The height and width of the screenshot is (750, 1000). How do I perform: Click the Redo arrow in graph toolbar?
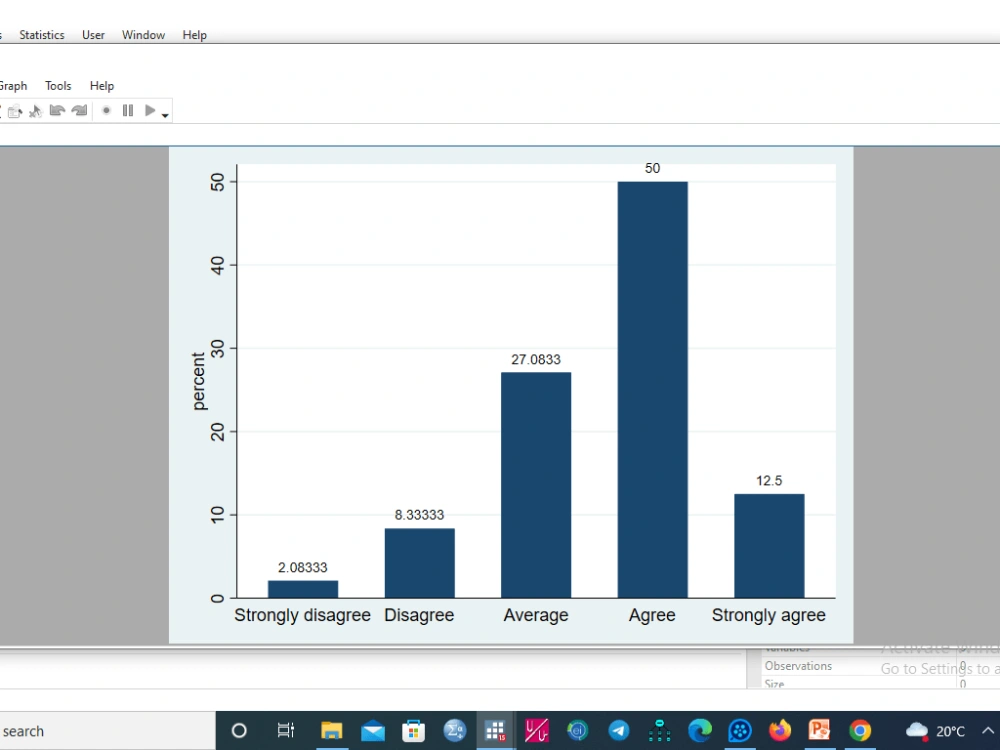pos(79,111)
